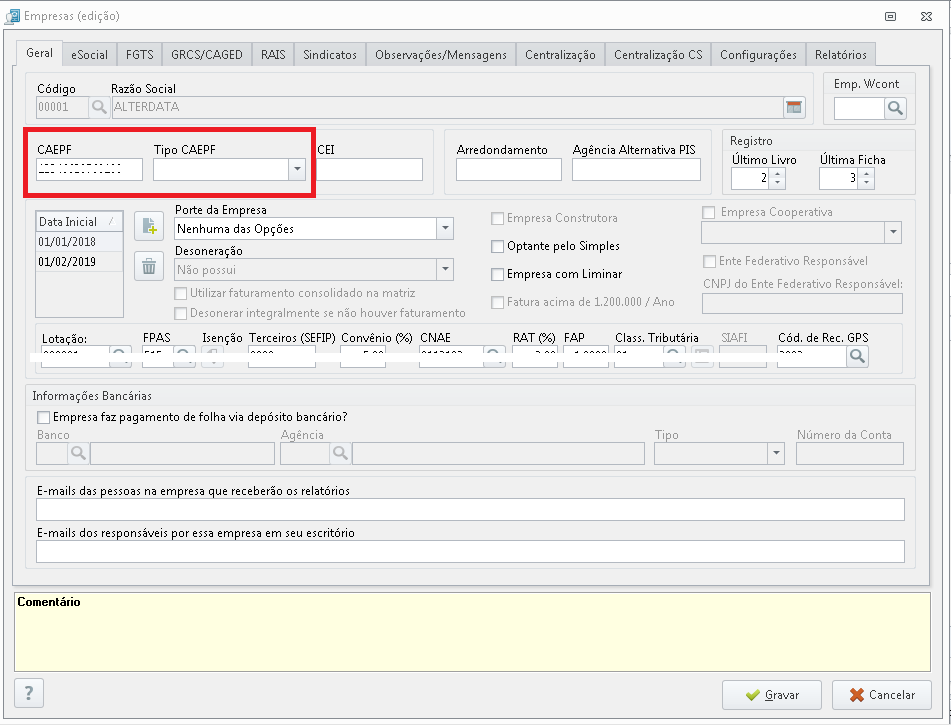Expand the Porte da Empresa dropdown
The width and height of the screenshot is (951, 726).
click(x=445, y=229)
